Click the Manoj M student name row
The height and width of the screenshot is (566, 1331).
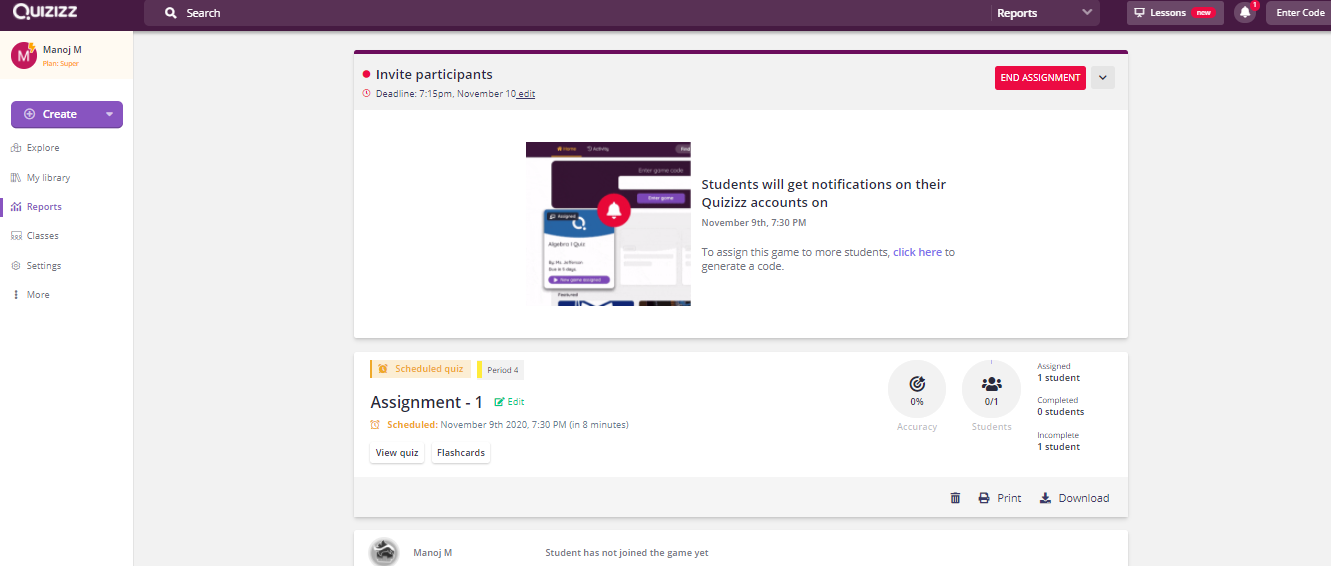(x=433, y=553)
